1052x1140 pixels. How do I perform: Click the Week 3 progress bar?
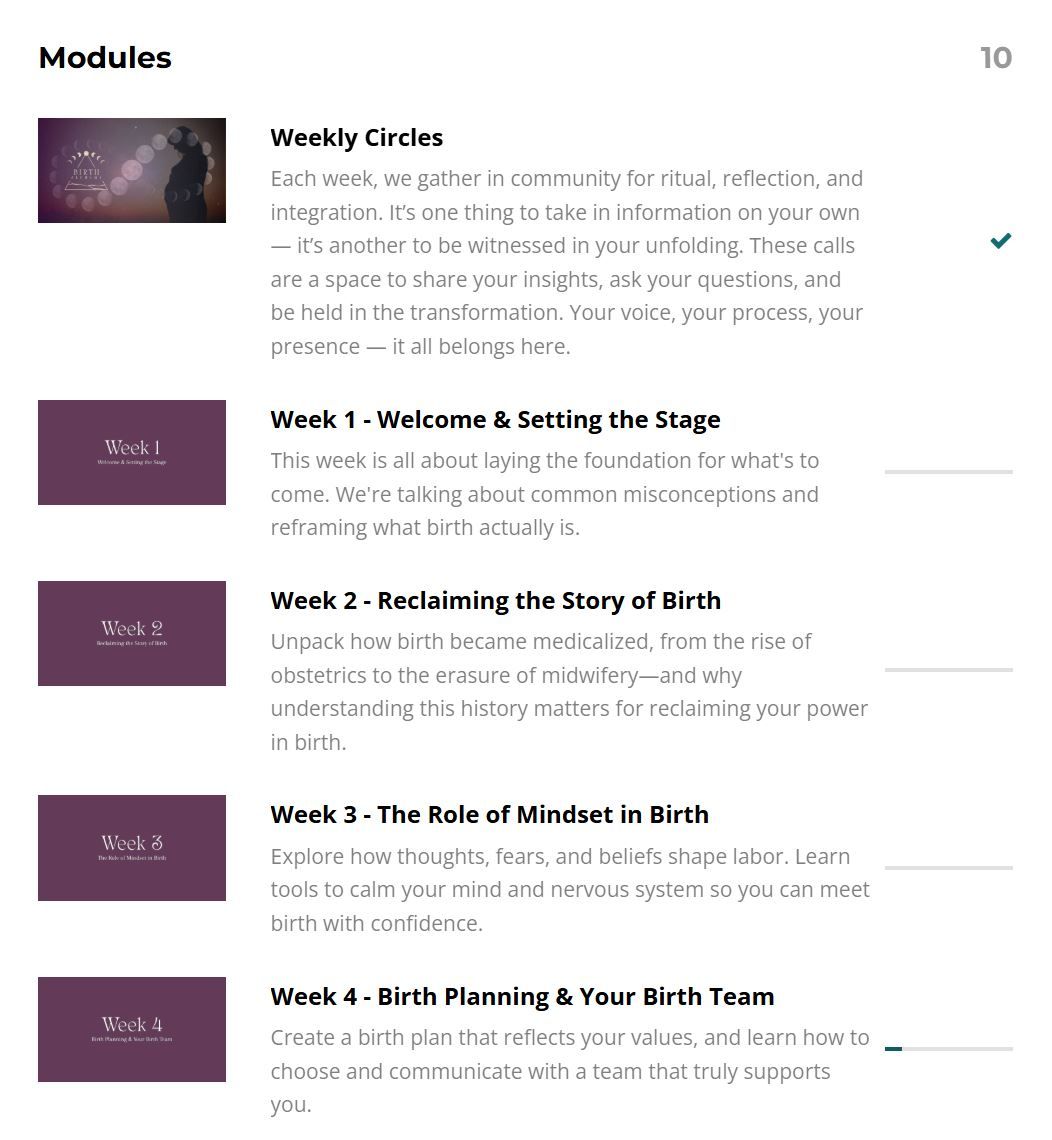(948, 867)
